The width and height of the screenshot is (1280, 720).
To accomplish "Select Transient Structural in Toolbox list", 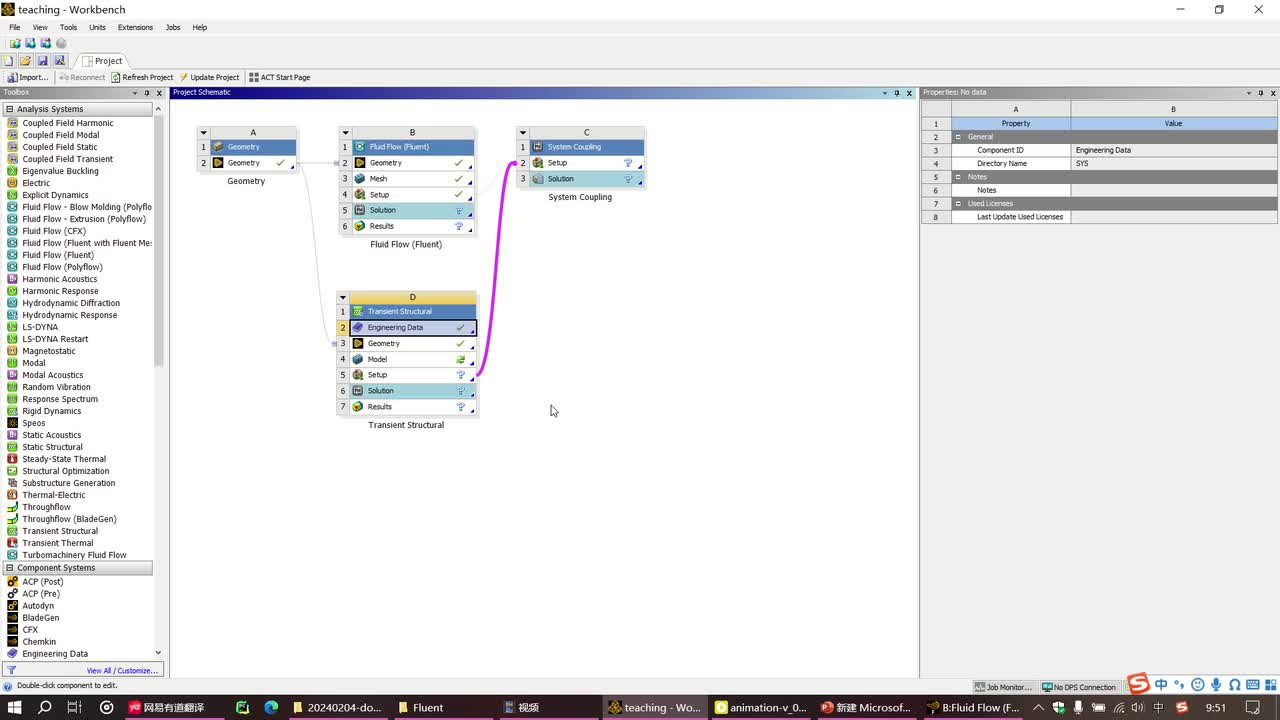I will point(60,531).
